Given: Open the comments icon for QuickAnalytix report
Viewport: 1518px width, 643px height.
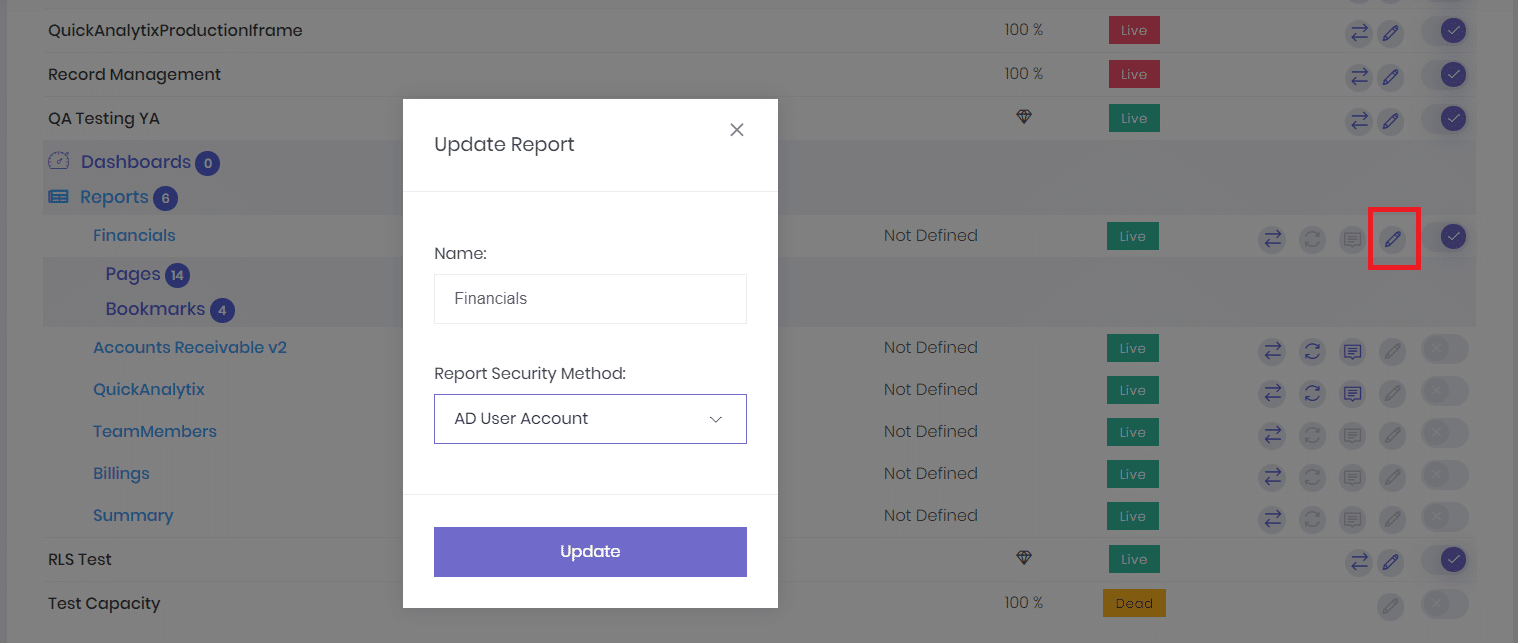Looking at the screenshot, I should [x=1353, y=393].
